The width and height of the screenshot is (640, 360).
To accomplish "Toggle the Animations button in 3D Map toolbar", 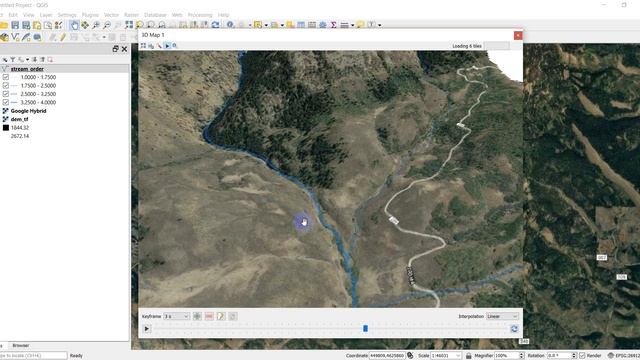I will [167, 46].
